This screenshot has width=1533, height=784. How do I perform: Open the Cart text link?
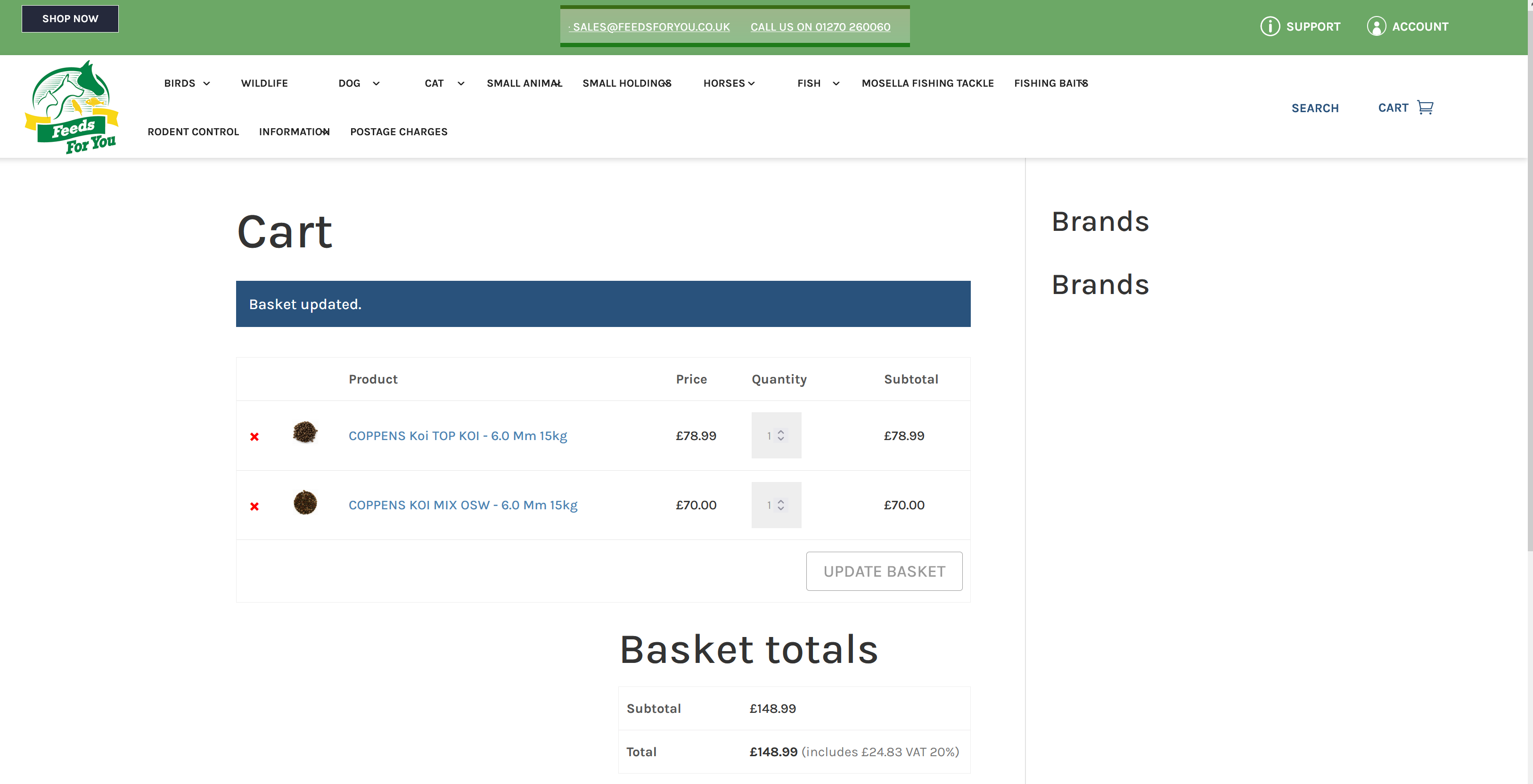click(x=1393, y=108)
